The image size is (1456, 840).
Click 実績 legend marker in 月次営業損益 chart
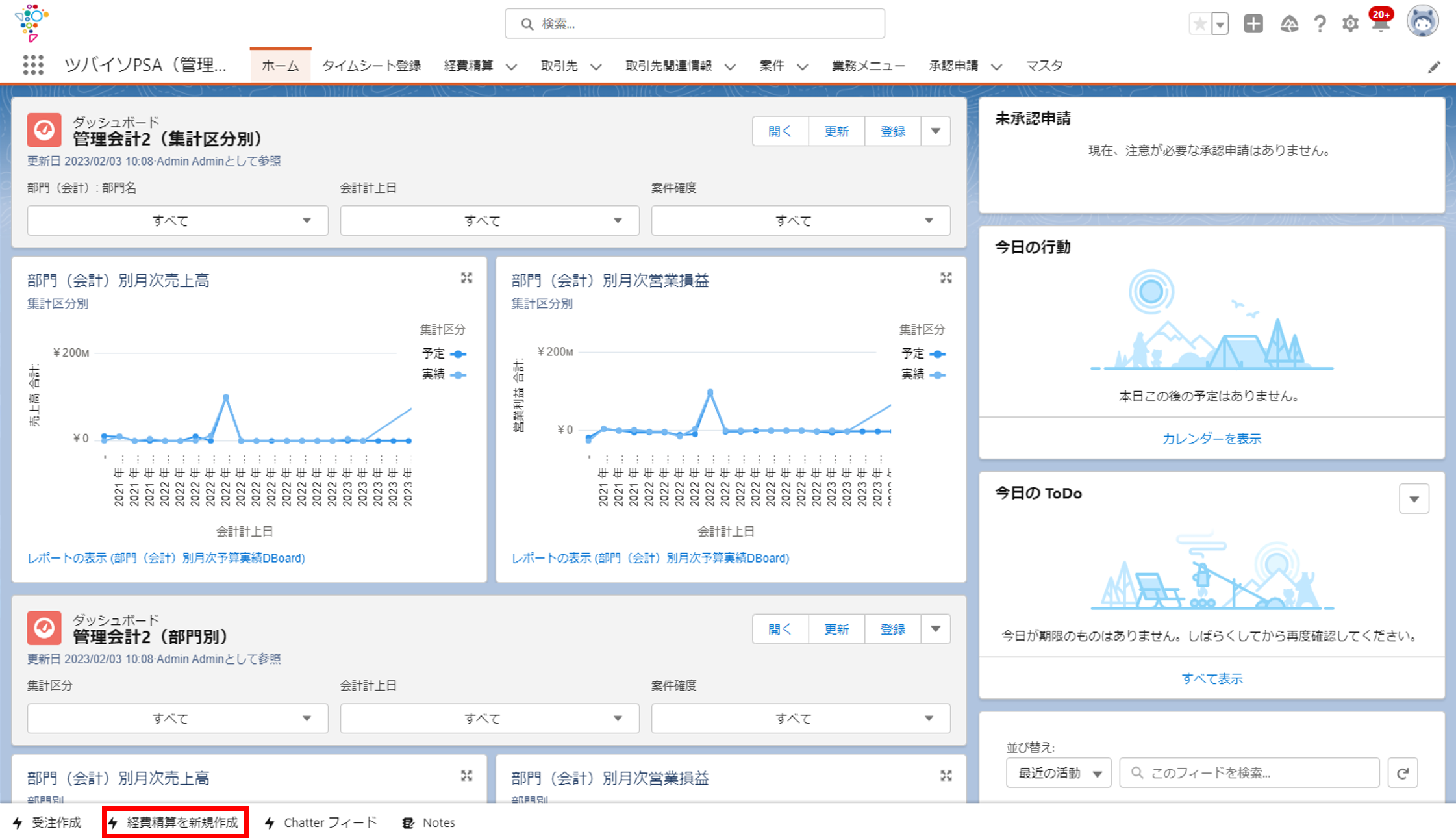point(938,375)
